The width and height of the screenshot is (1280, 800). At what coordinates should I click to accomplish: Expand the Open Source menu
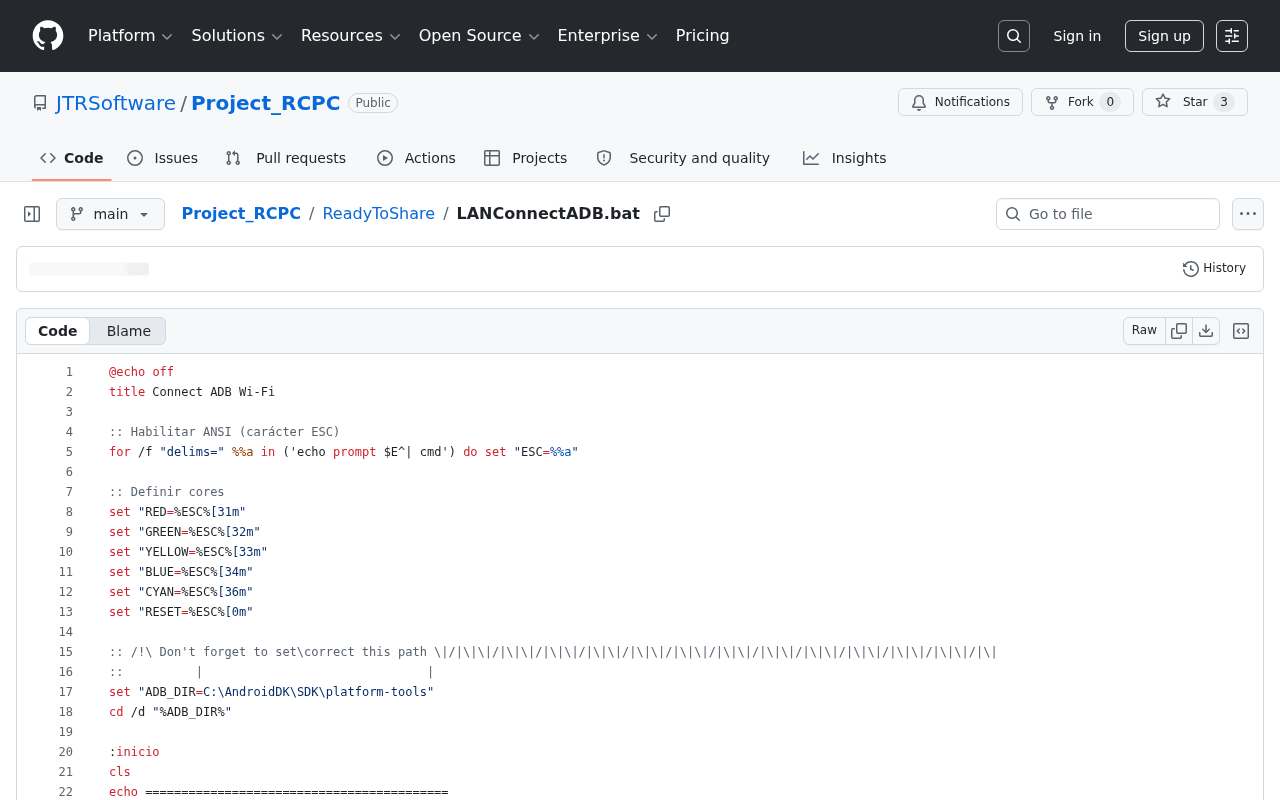click(479, 36)
